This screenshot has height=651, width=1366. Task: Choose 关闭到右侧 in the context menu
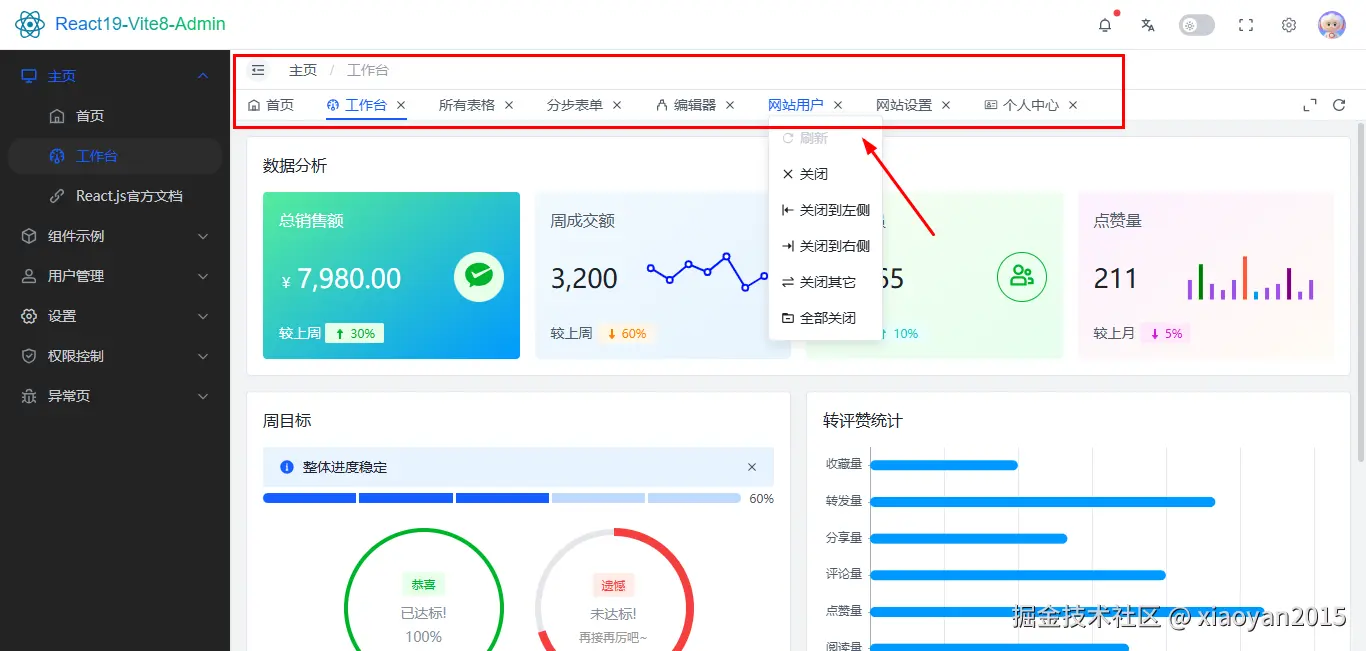826,246
